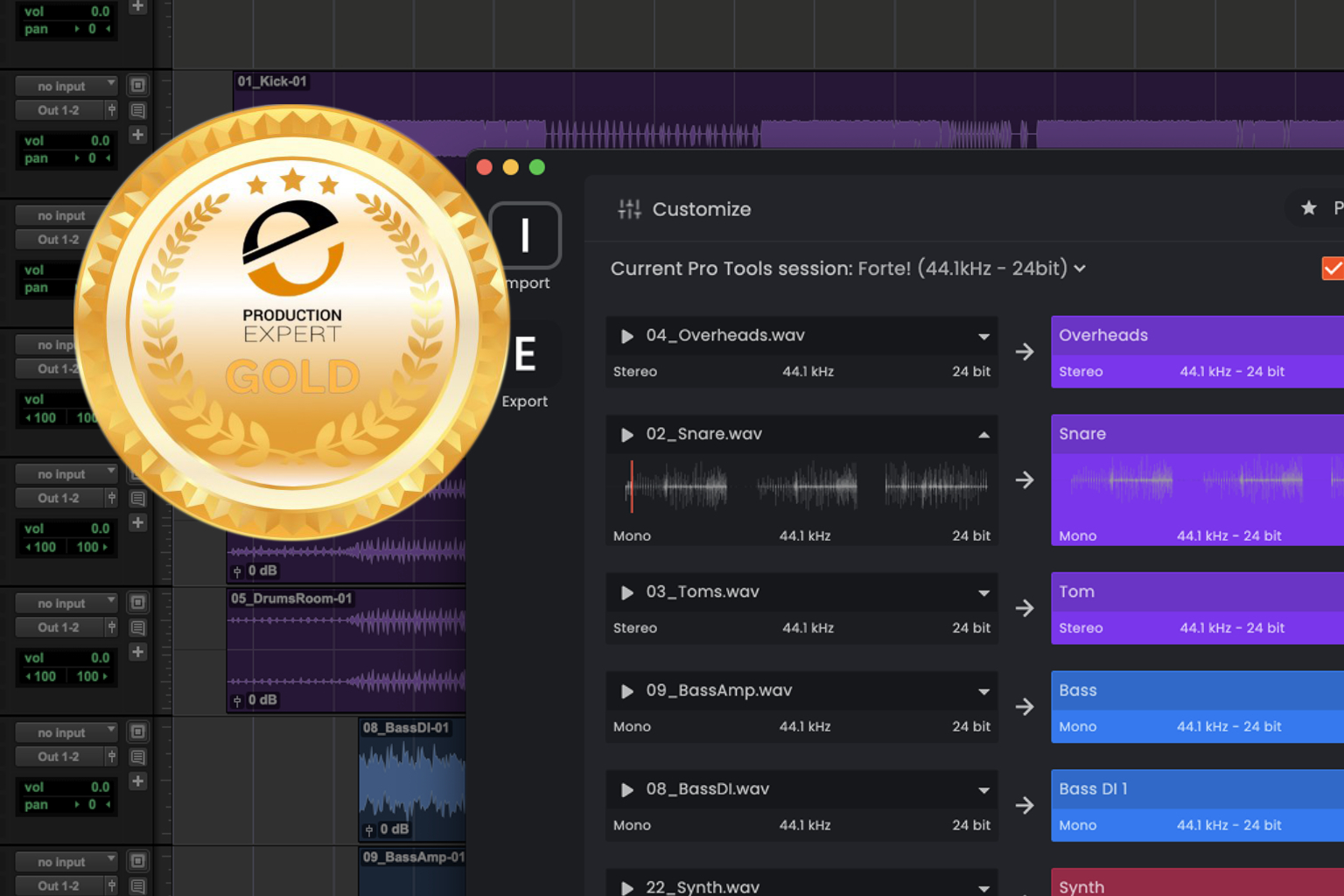Click the square track icon on BassAmp track

click(137, 861)
